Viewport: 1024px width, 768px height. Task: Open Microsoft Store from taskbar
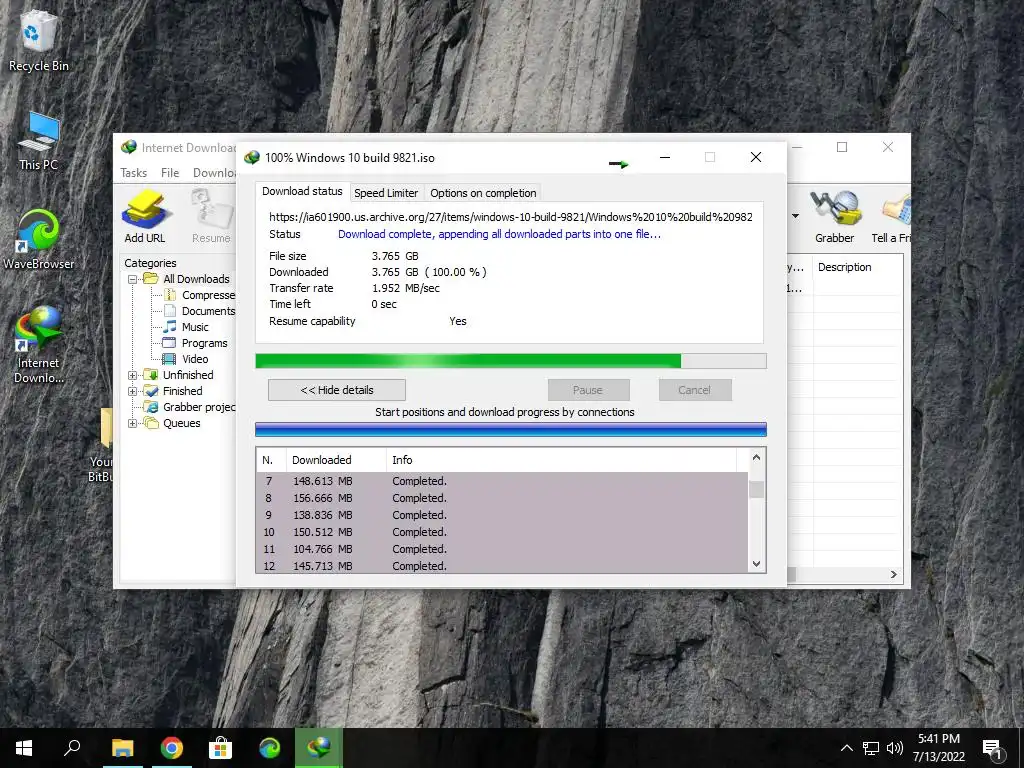click(220, 748)
